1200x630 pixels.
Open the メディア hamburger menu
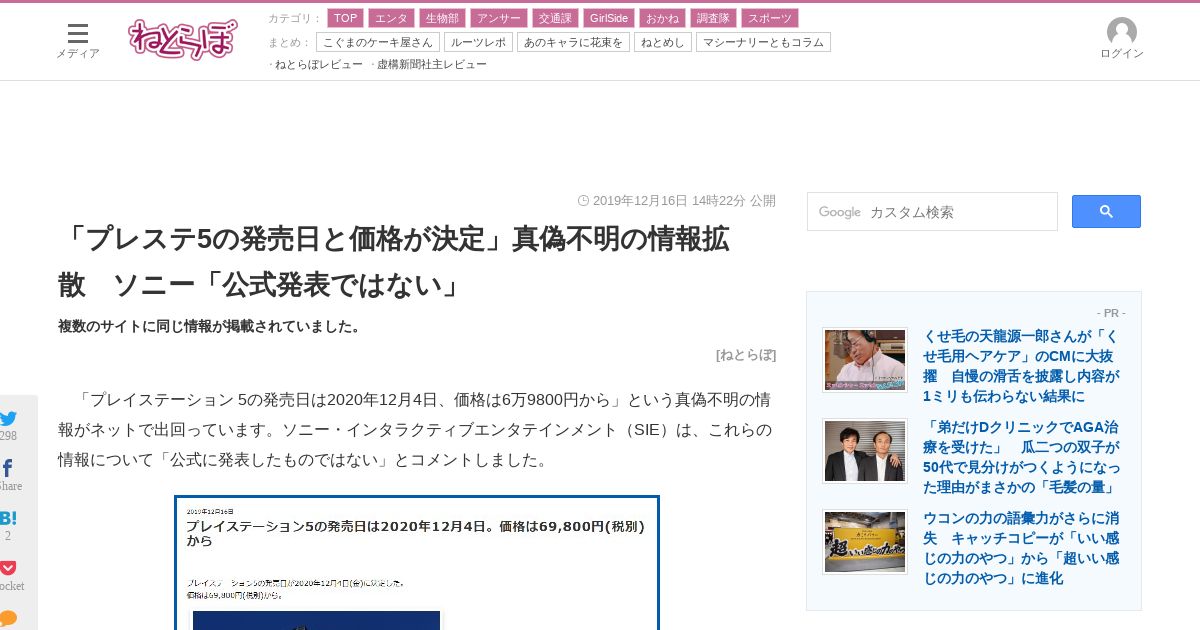click(78, 40)
